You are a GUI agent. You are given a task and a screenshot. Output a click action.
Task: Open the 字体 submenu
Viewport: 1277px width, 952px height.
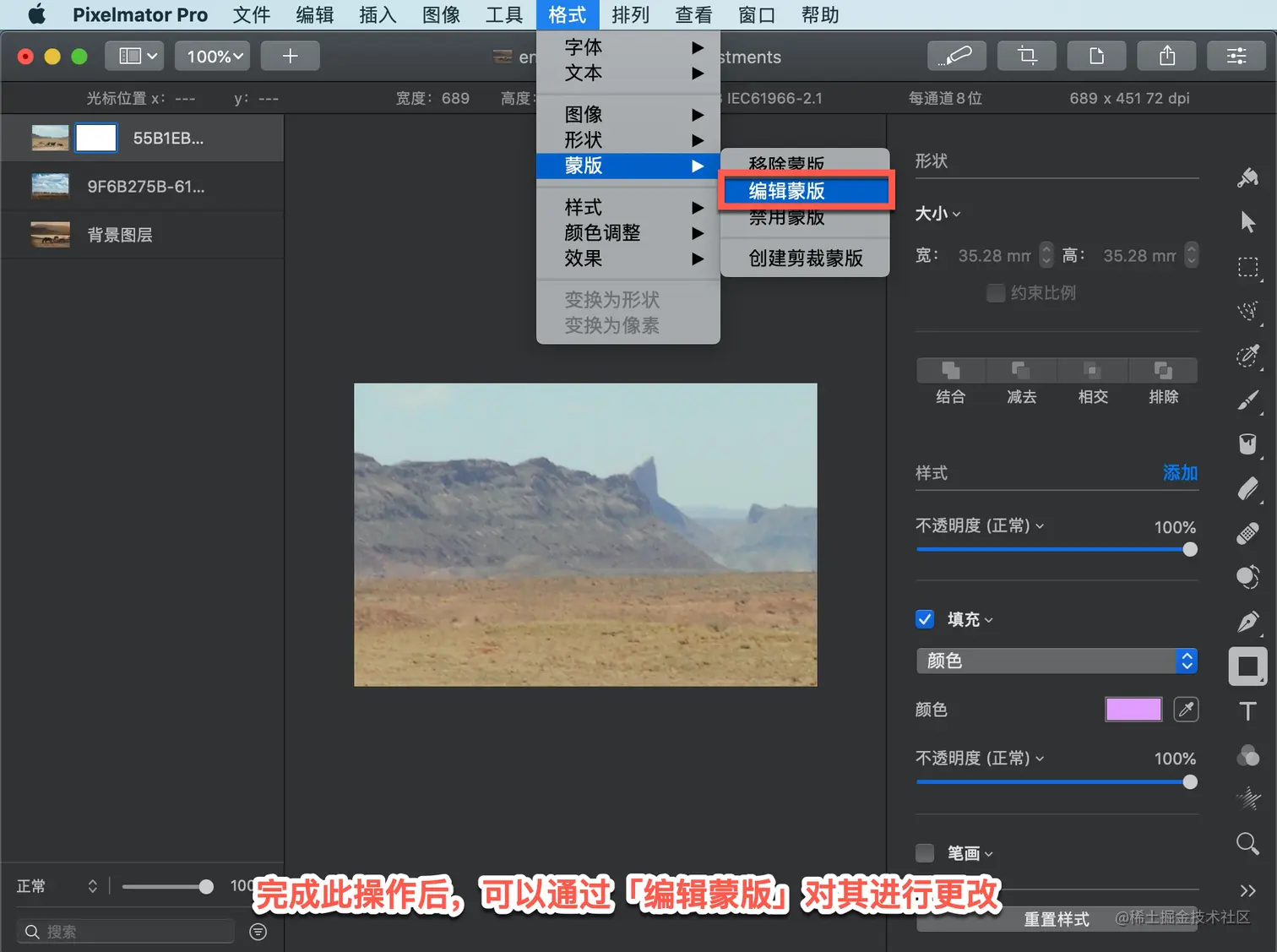tap(628, 47)
